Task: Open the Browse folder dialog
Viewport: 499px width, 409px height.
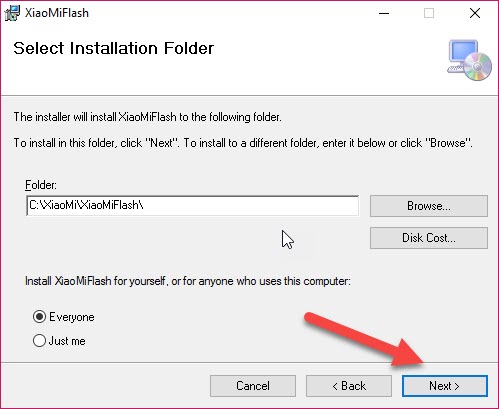Action: tap(429, 206)
